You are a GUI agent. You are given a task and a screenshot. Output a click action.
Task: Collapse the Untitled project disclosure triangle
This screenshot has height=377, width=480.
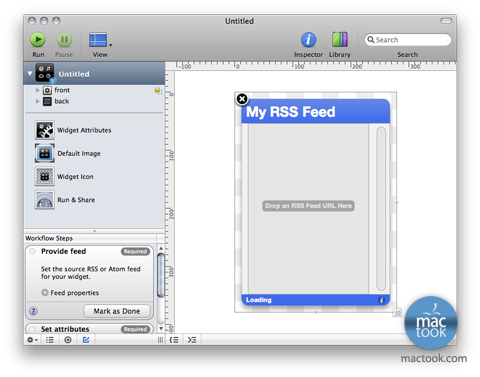click(30, 73)
